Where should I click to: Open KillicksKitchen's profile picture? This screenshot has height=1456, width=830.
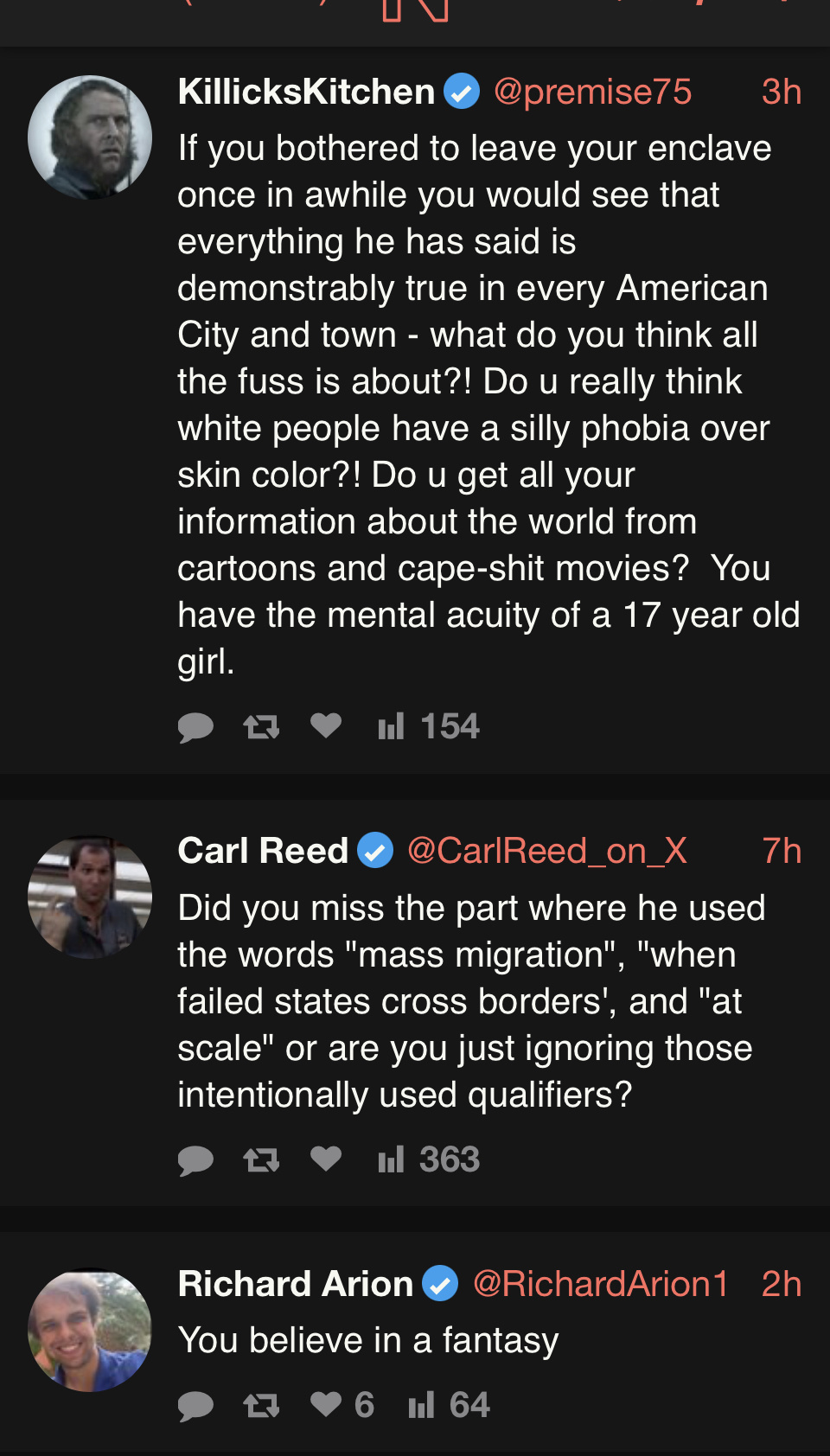90,137
